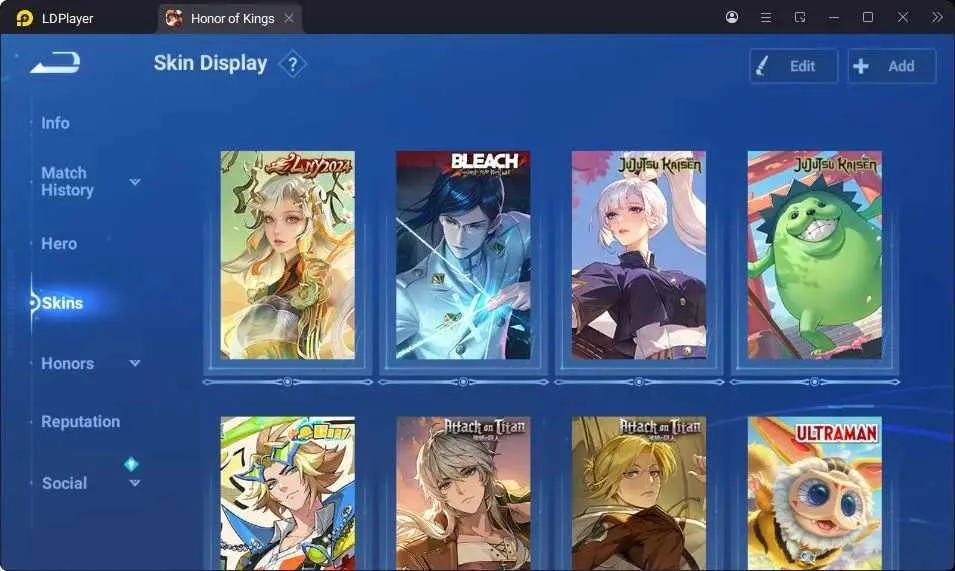Image resolution: width=955 pixels, height=571 pixels.
Task: Expand the Match History chevron
Action: pos(135,181)
